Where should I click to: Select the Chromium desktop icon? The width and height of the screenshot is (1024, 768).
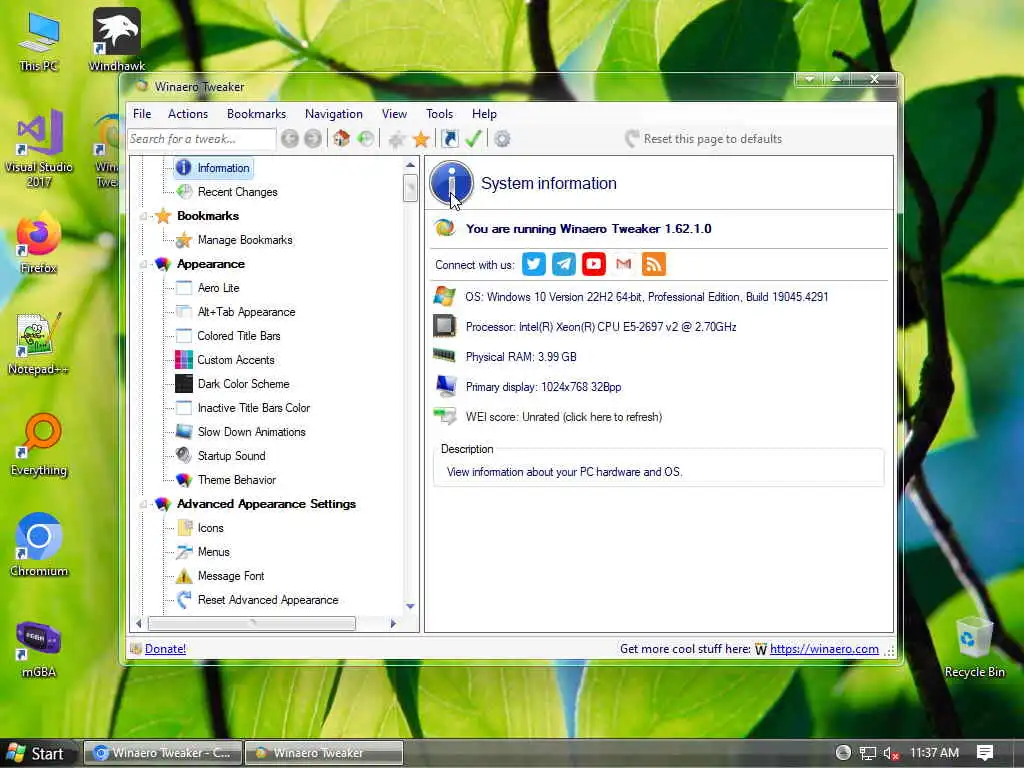click(x=39, y=546)
